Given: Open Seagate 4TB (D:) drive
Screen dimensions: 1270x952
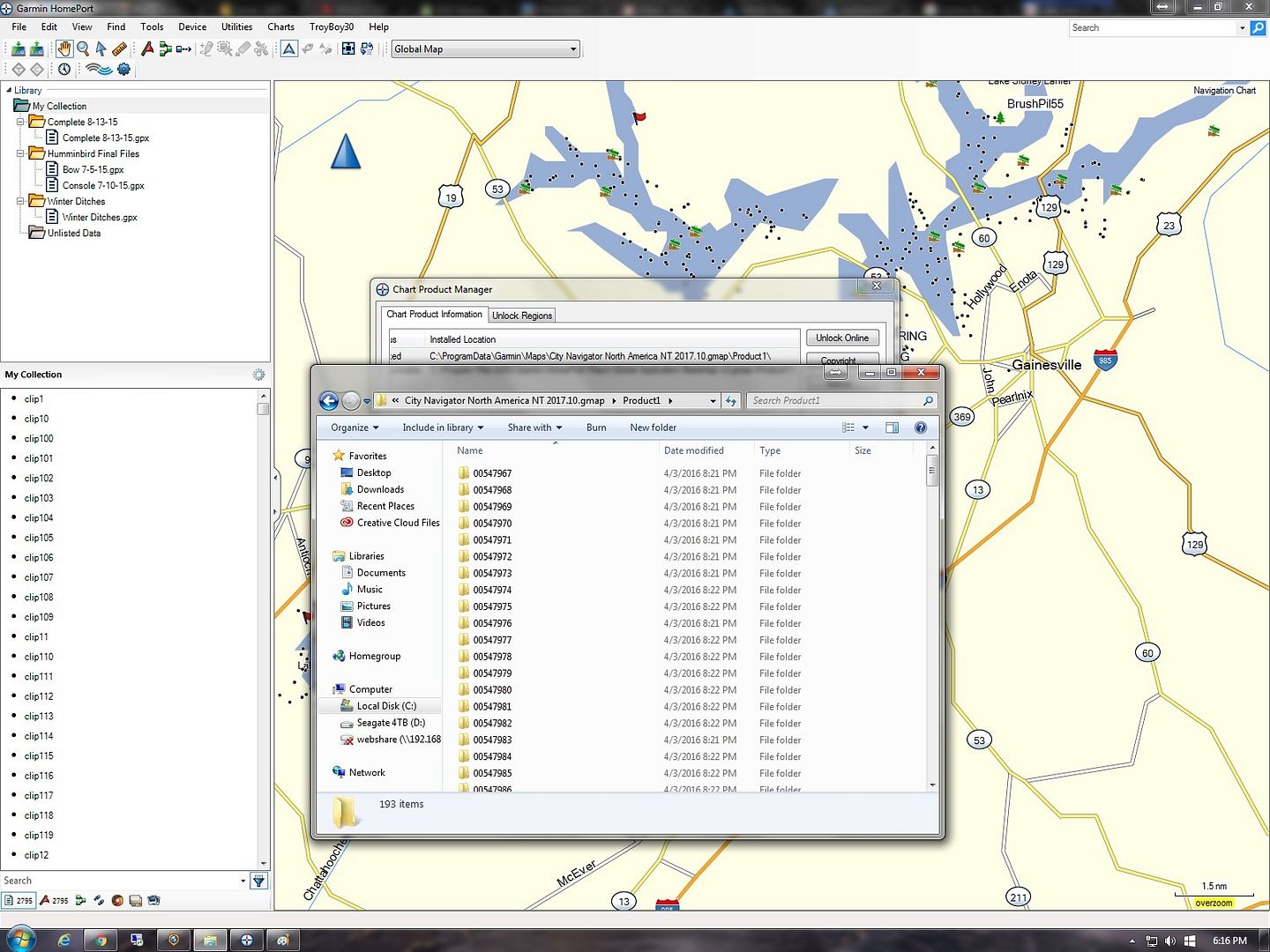Looking at the screenshot, I should 391,723.
